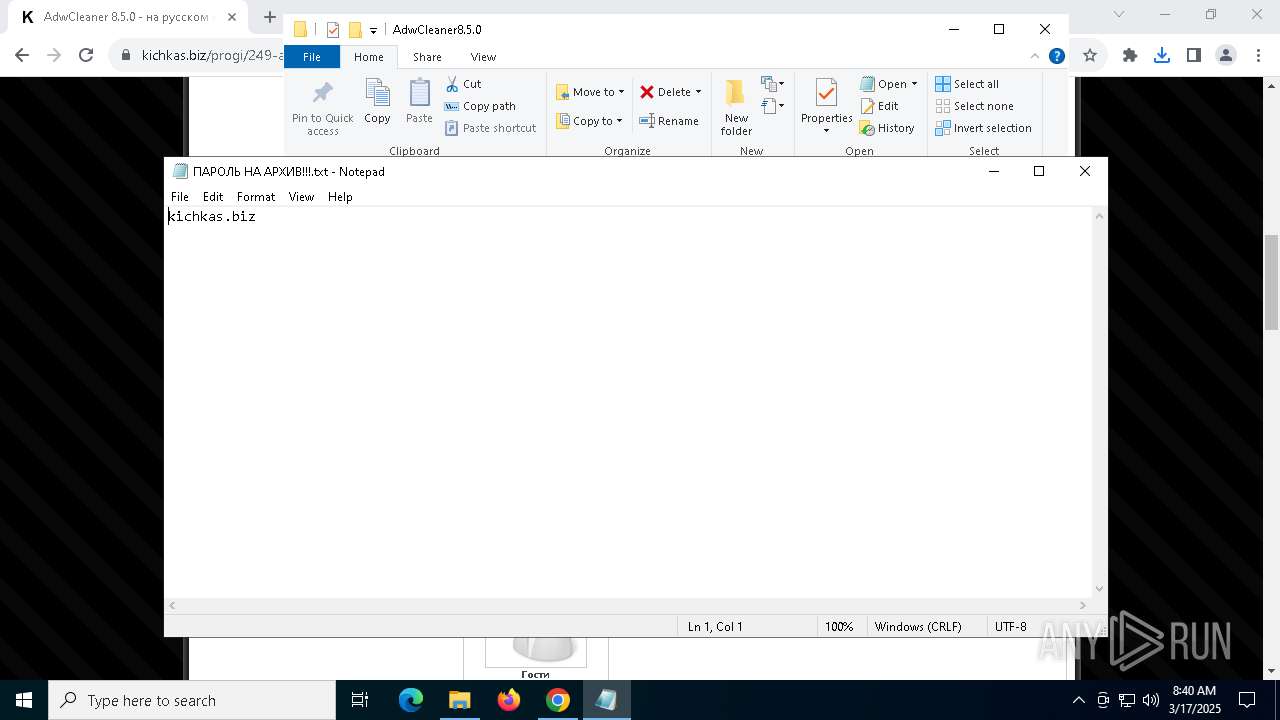Screen dimensions: 1280x720
Task: Open the Windows Start menu
Action: pos(24,700)
